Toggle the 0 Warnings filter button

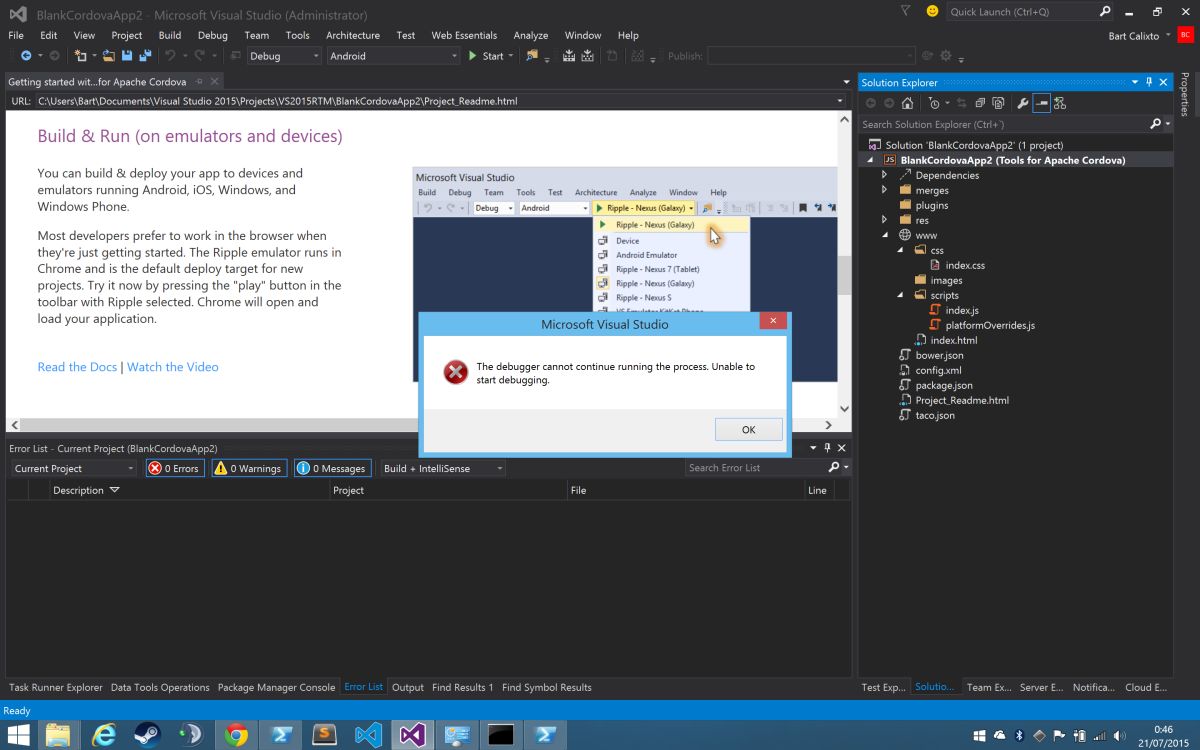(x=249, y=468)
